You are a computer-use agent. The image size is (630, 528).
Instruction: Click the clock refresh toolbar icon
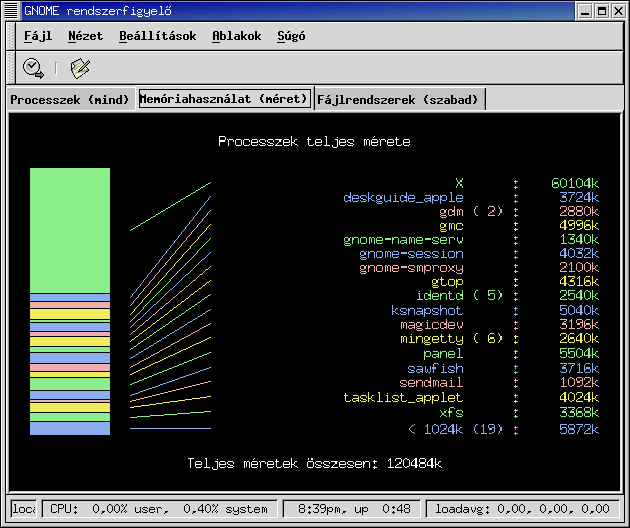33,68
